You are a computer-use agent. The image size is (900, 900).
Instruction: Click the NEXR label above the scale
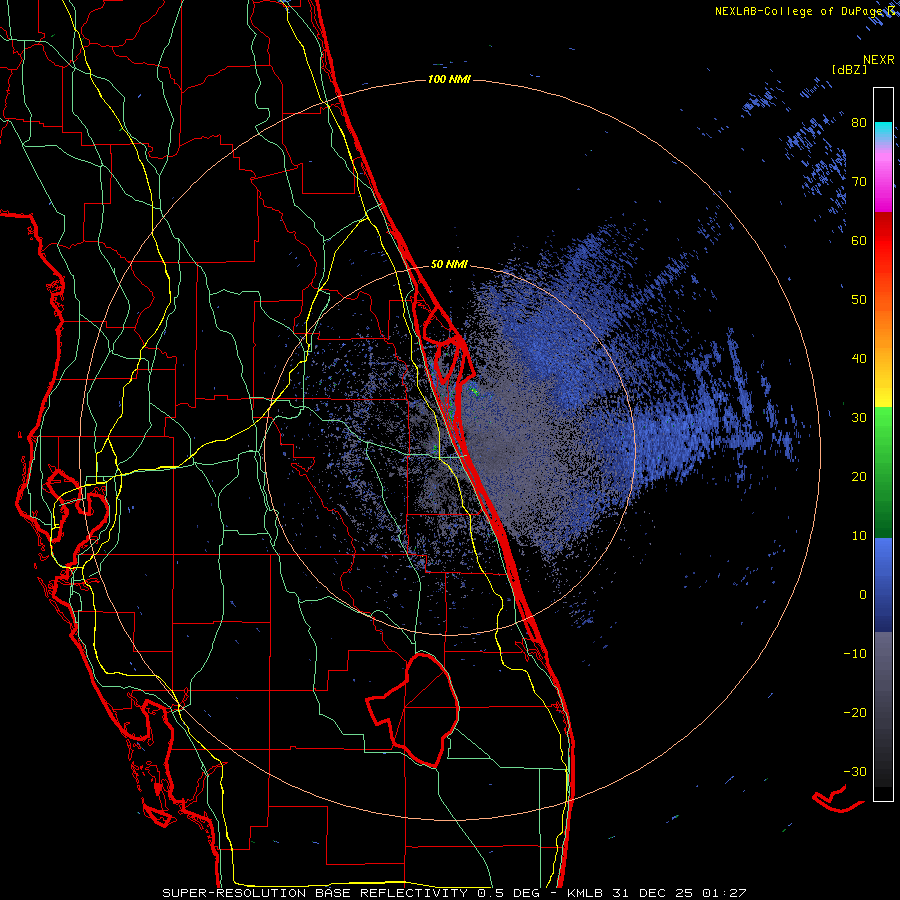[879, 60]
